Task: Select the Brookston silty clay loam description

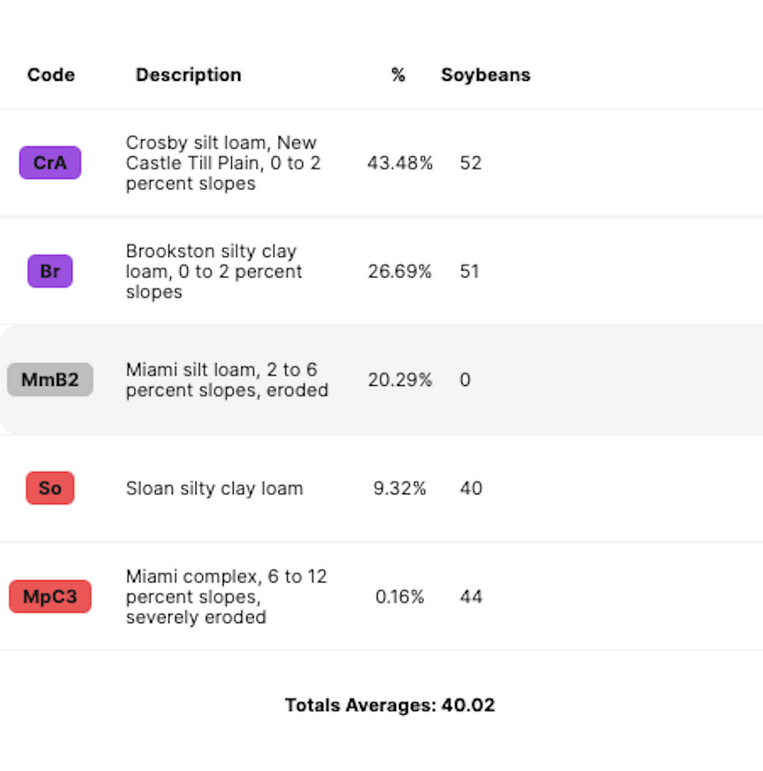Action: 214,271
